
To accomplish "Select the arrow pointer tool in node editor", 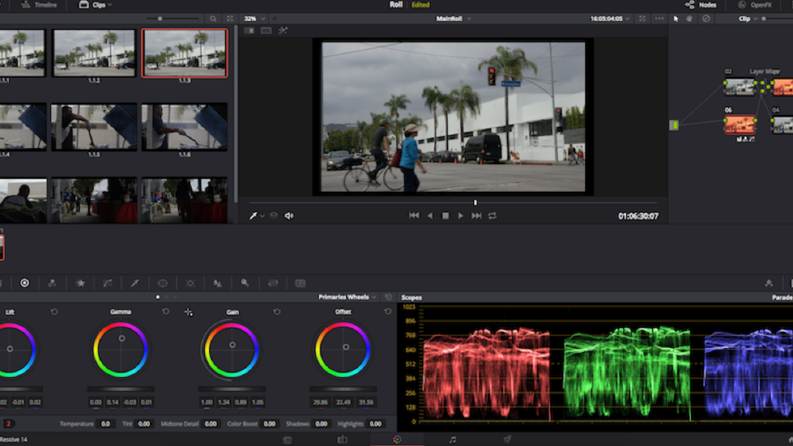I will 676,19.
